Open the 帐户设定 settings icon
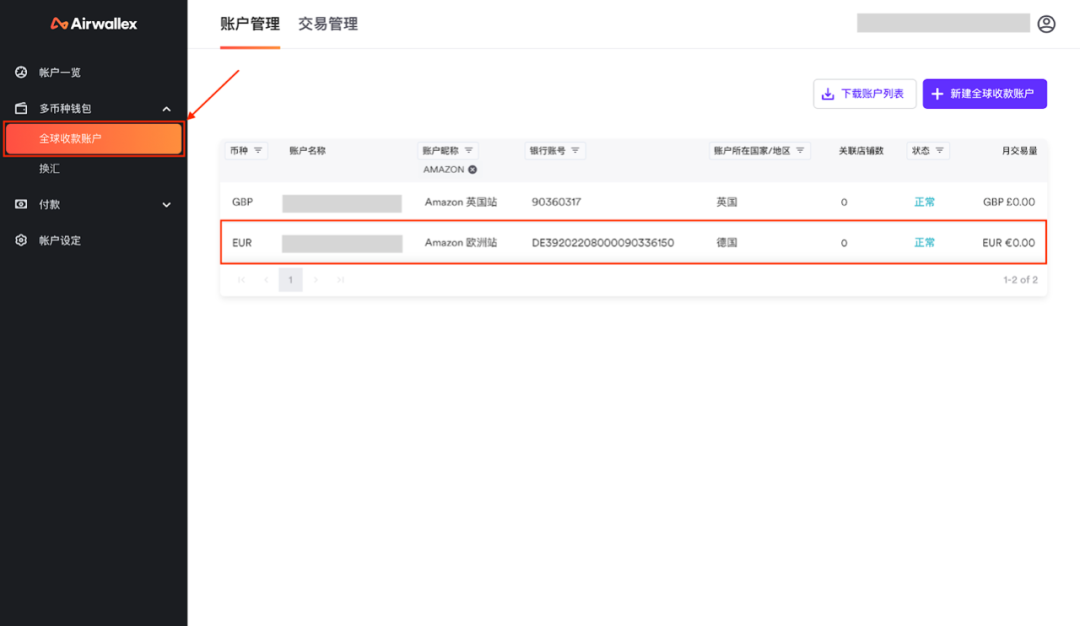This screenshot has width=1080, height=626. tap(20, 239)
